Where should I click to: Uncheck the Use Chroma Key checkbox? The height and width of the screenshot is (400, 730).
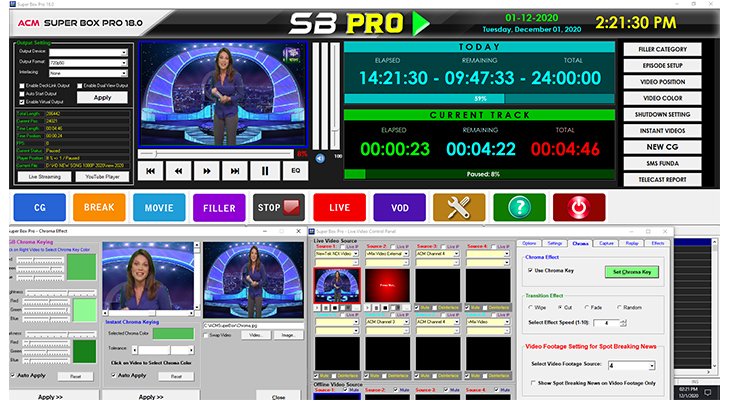coord(530,271)
